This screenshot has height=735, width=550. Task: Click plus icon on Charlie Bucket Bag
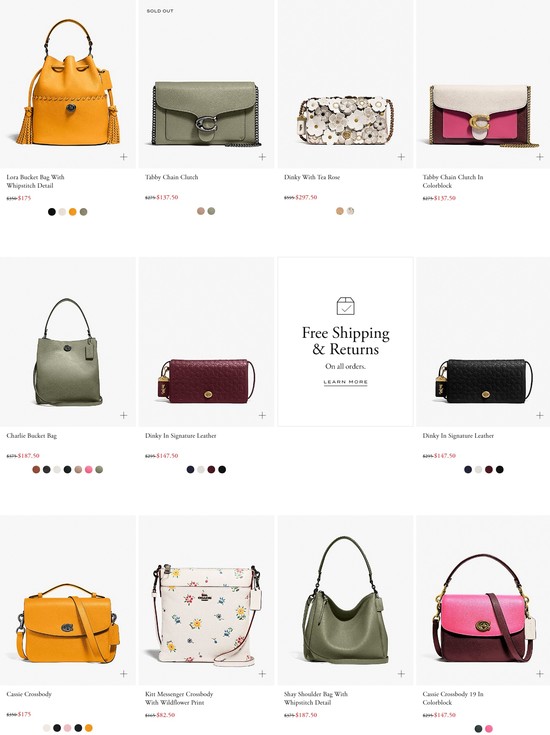coord(123,415)
